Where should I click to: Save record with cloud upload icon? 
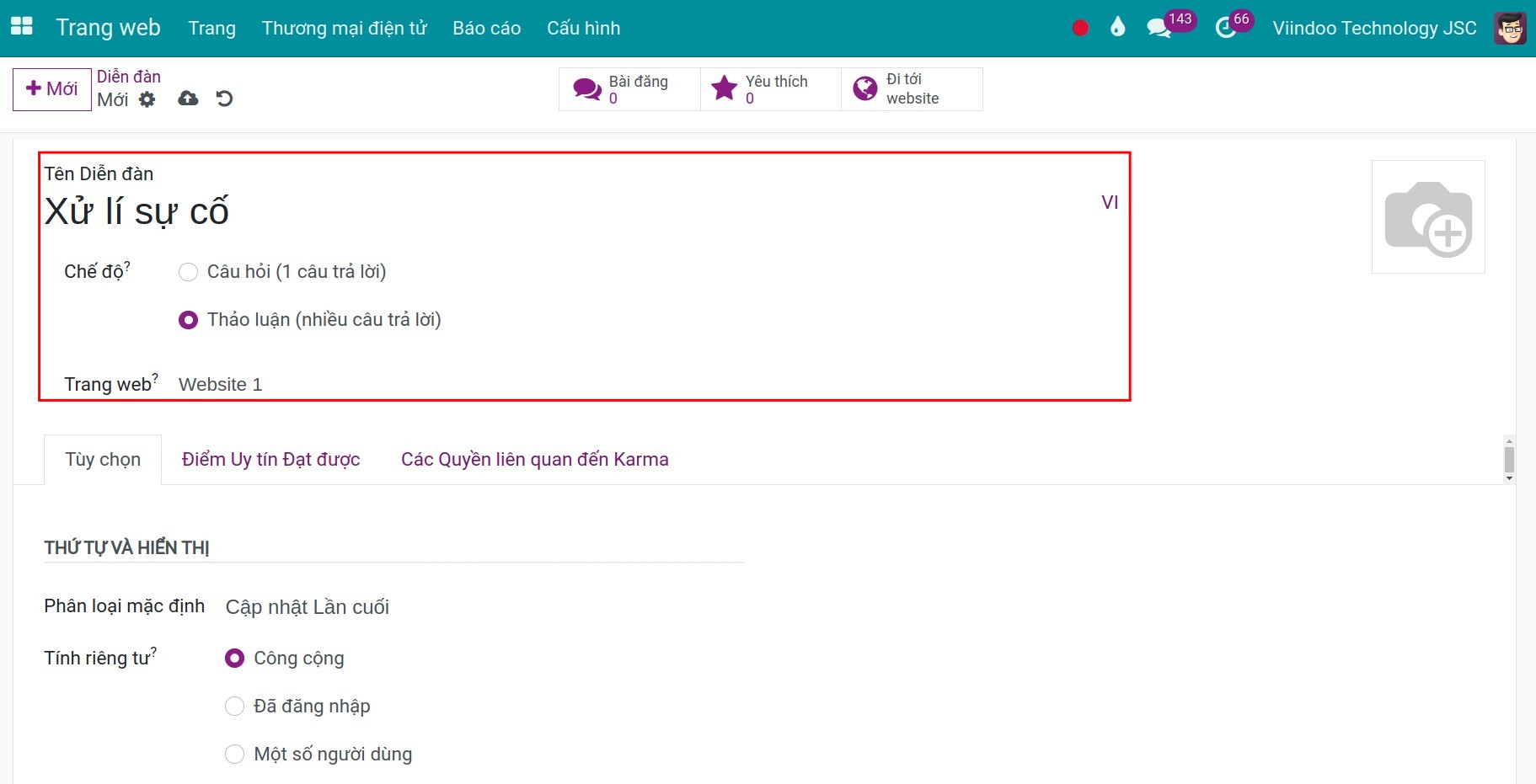point(189,99)
